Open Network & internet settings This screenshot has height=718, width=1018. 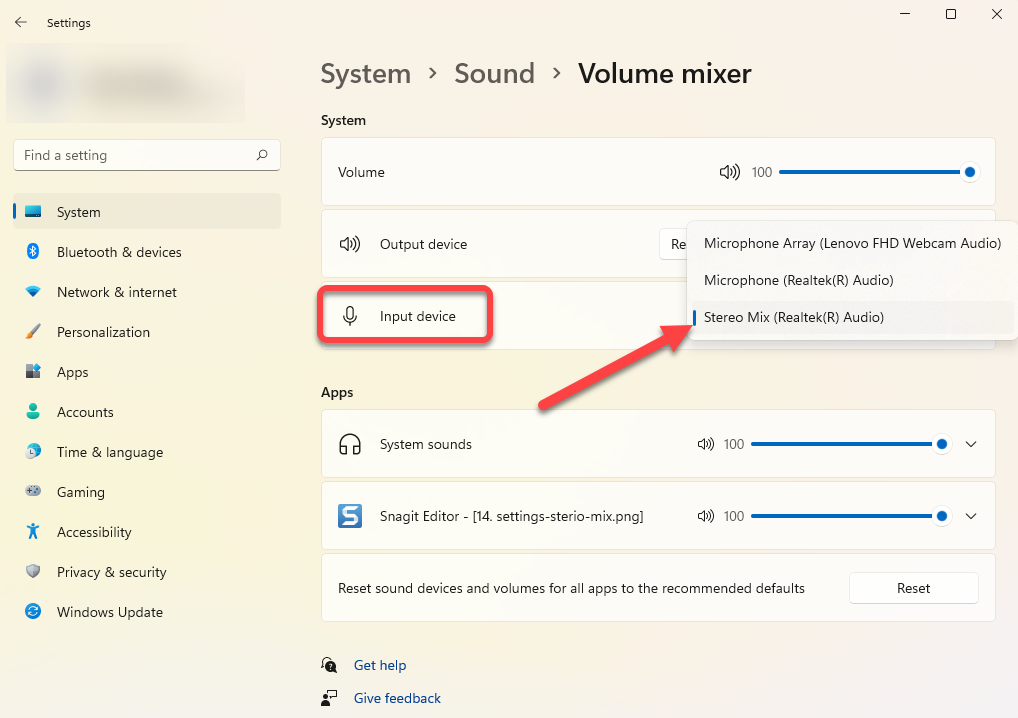point(116,292)
